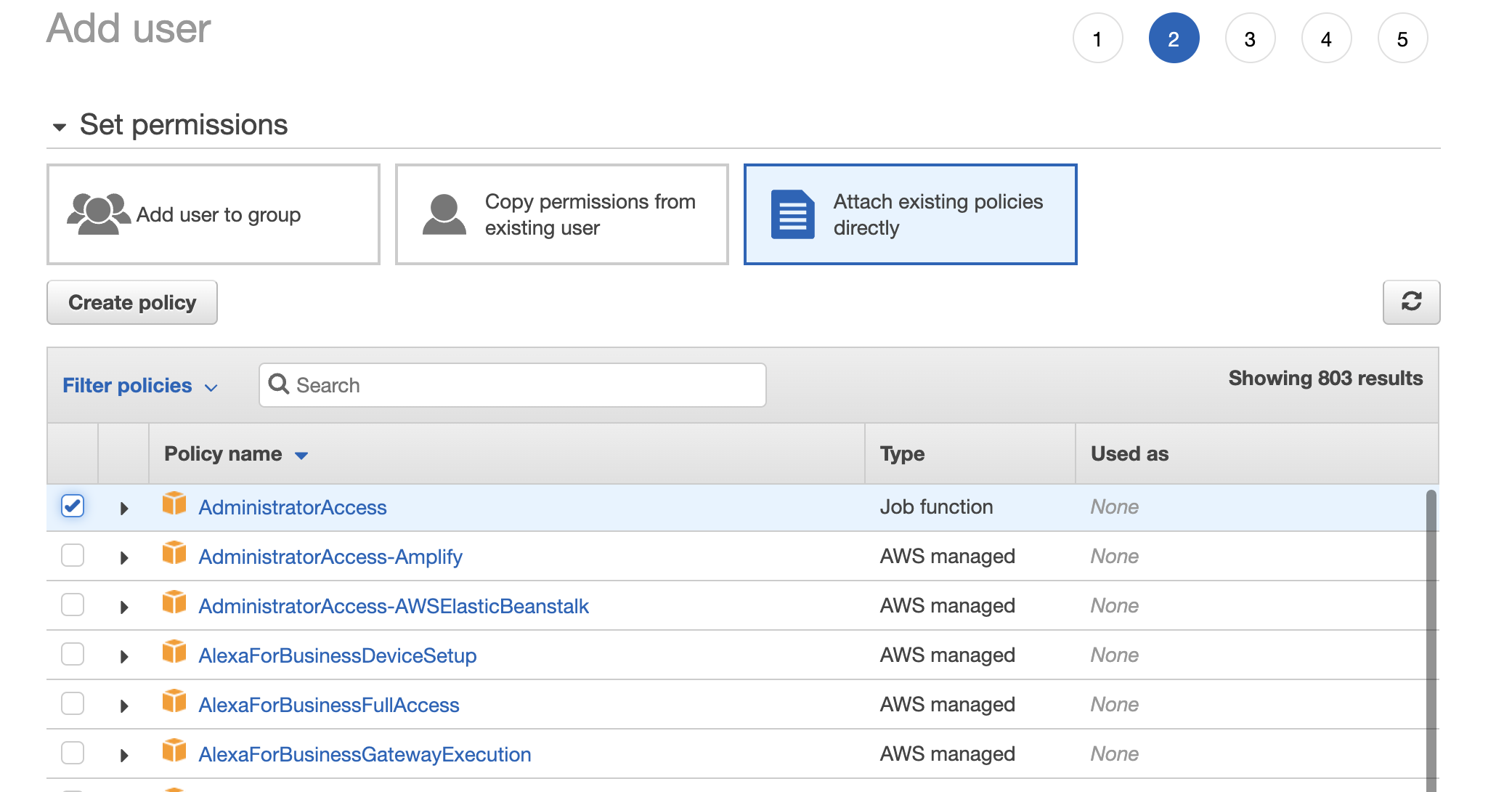Check the AlexaForBusinessGatewayExecution checkbox
The image size is (1512, 792).
pos(73,753)
